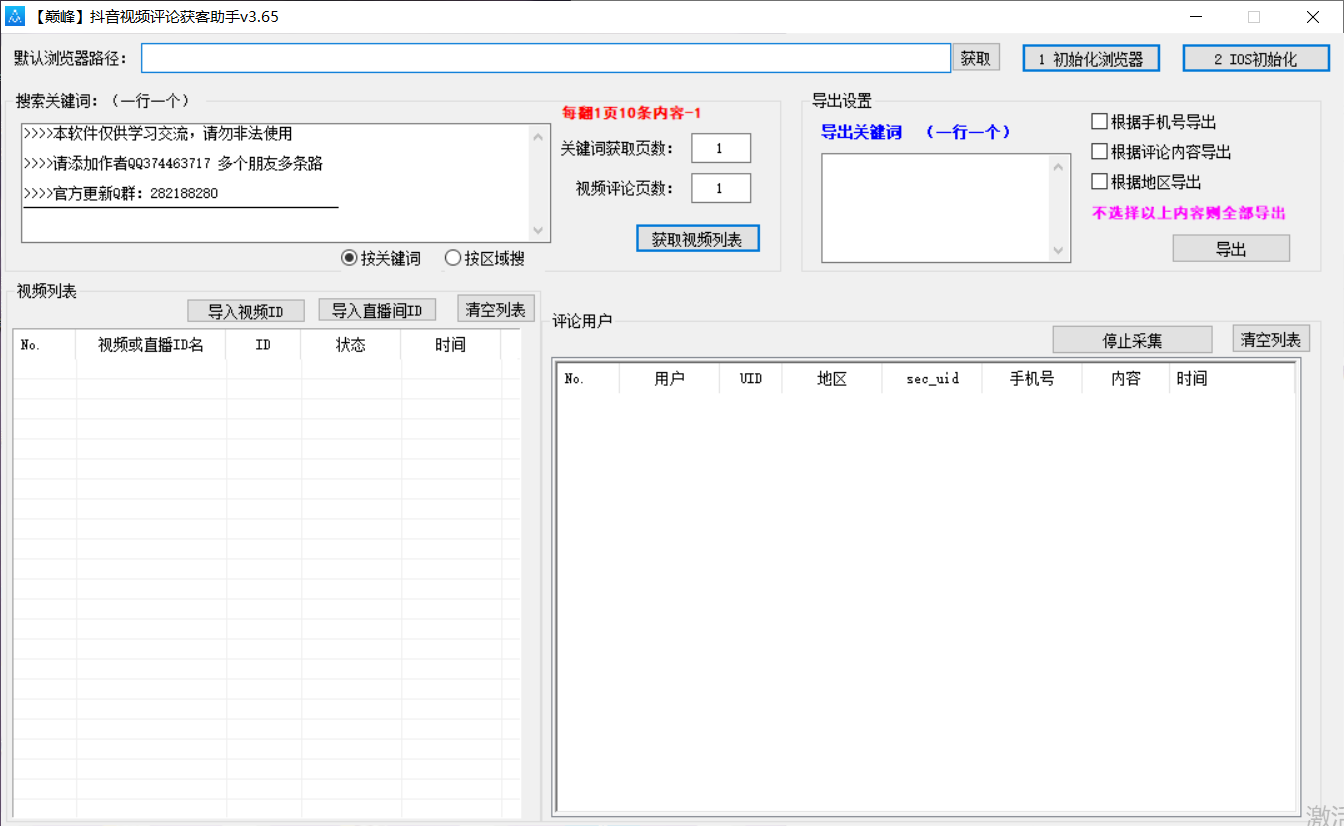The height and width of the screenshot is (826, 1344).
Task: Enable 根据地区导出 checkbox
Action: point(1097,181)
